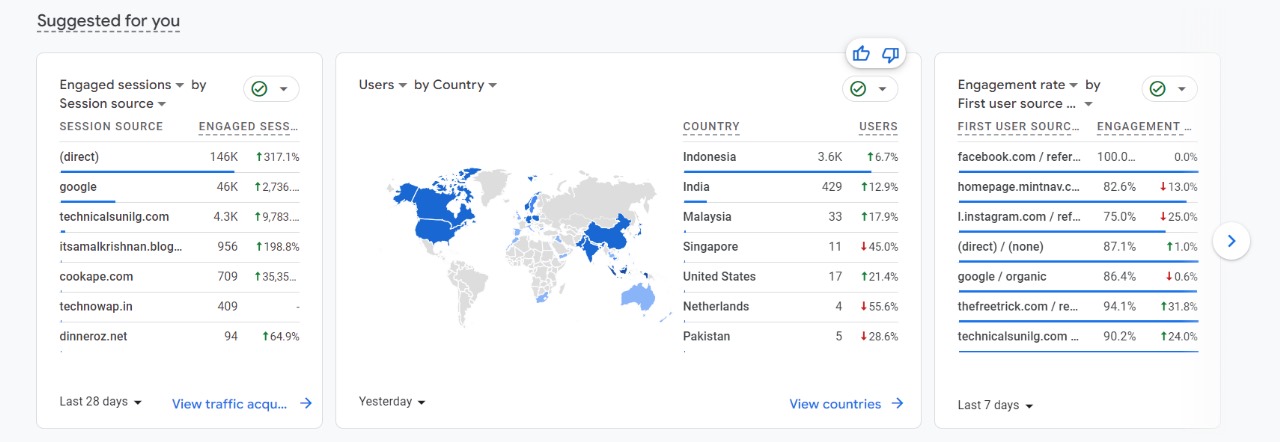Click the 100.0 engagement rate value for facebook.com

(x=1117, y=157)
